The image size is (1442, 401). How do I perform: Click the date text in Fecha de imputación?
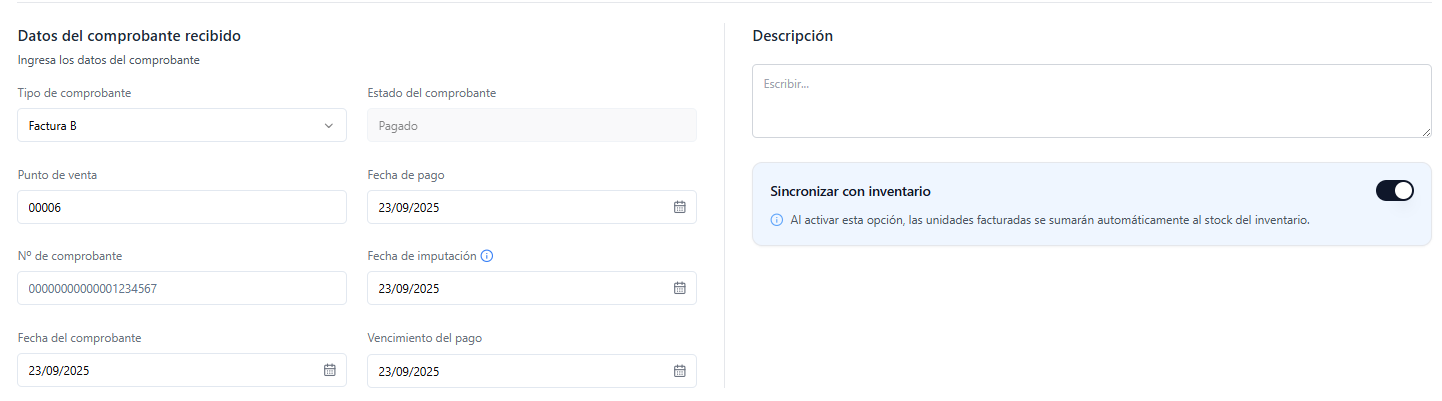tap(409, 289)
